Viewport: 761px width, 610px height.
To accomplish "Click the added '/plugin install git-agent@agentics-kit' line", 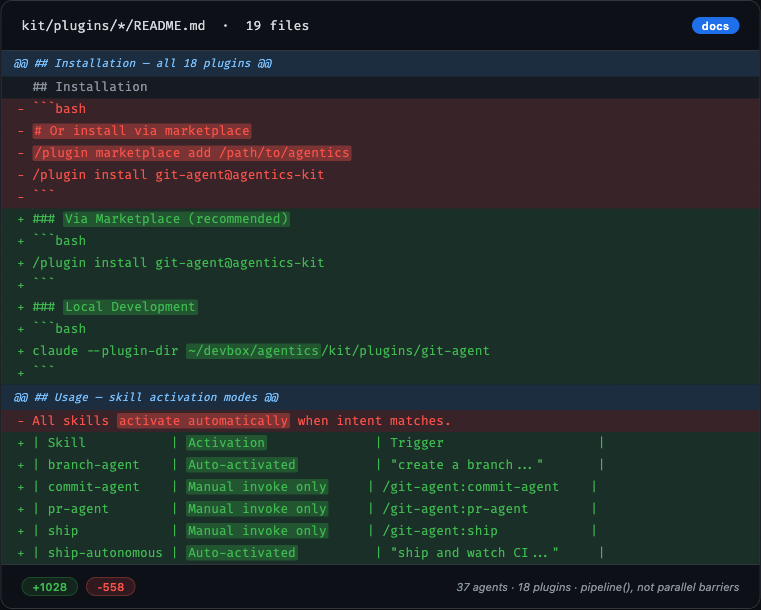I will click(178, 263).
